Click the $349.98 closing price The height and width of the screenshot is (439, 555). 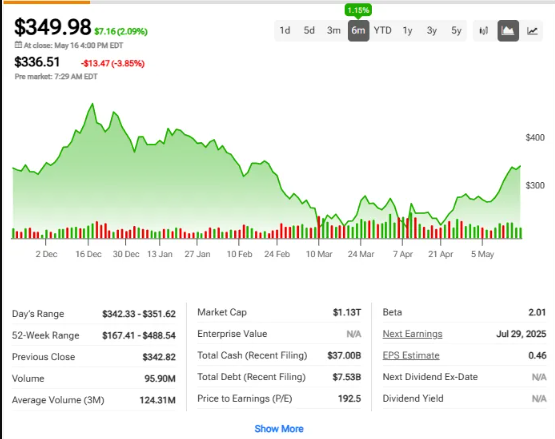(52, 27)
